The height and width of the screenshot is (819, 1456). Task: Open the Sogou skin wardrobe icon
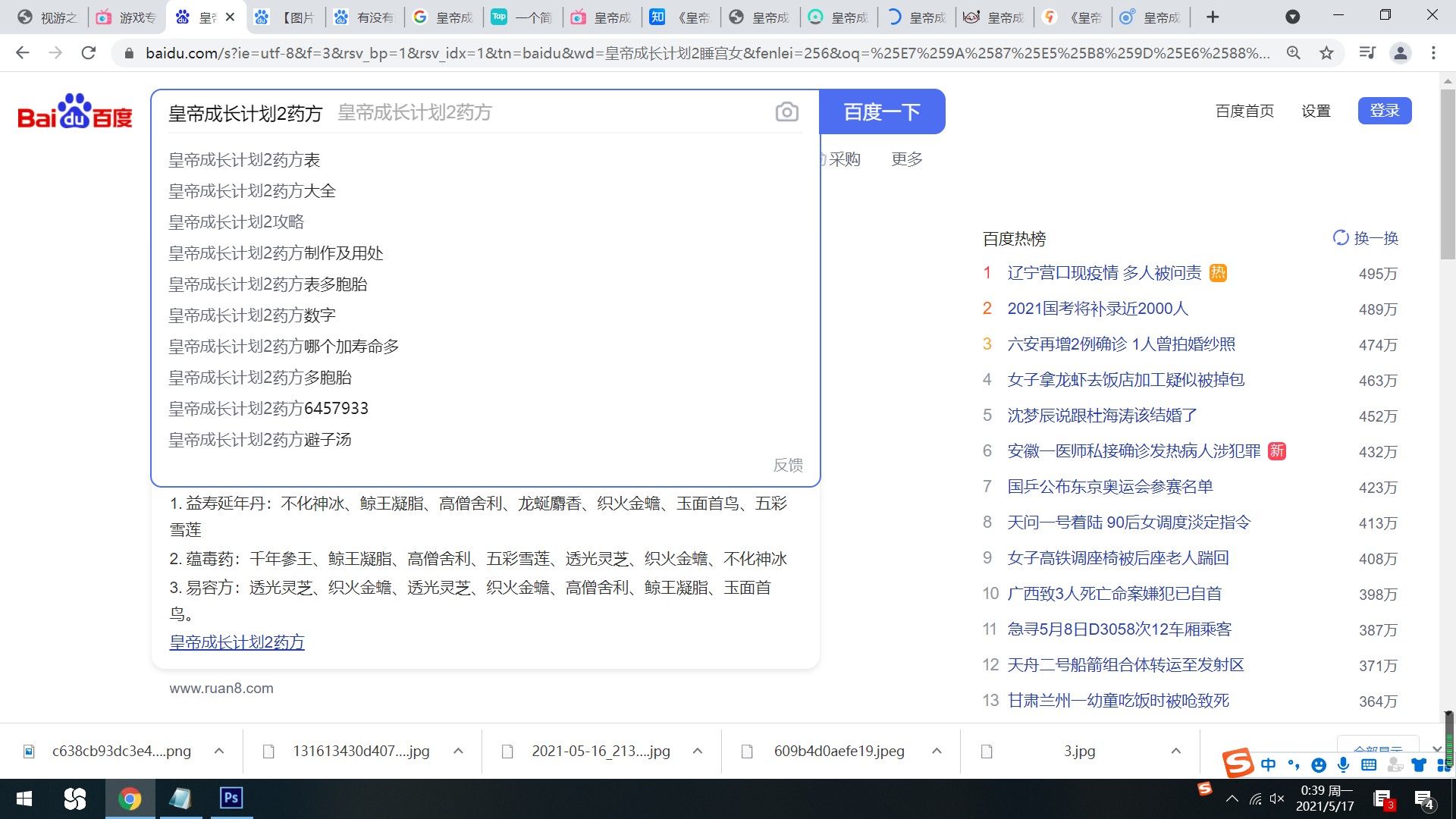tap(1419, 765)
